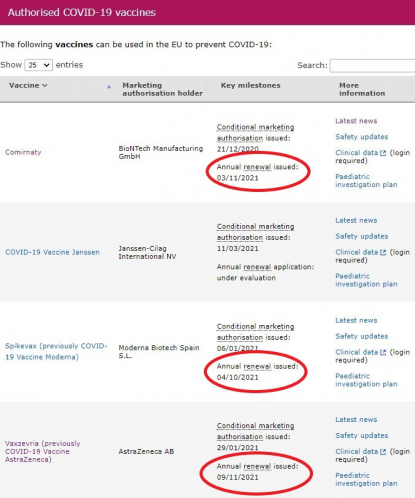Open the Show entries dropdown
The image size is (415, 498).
click(x=38, y=65)
